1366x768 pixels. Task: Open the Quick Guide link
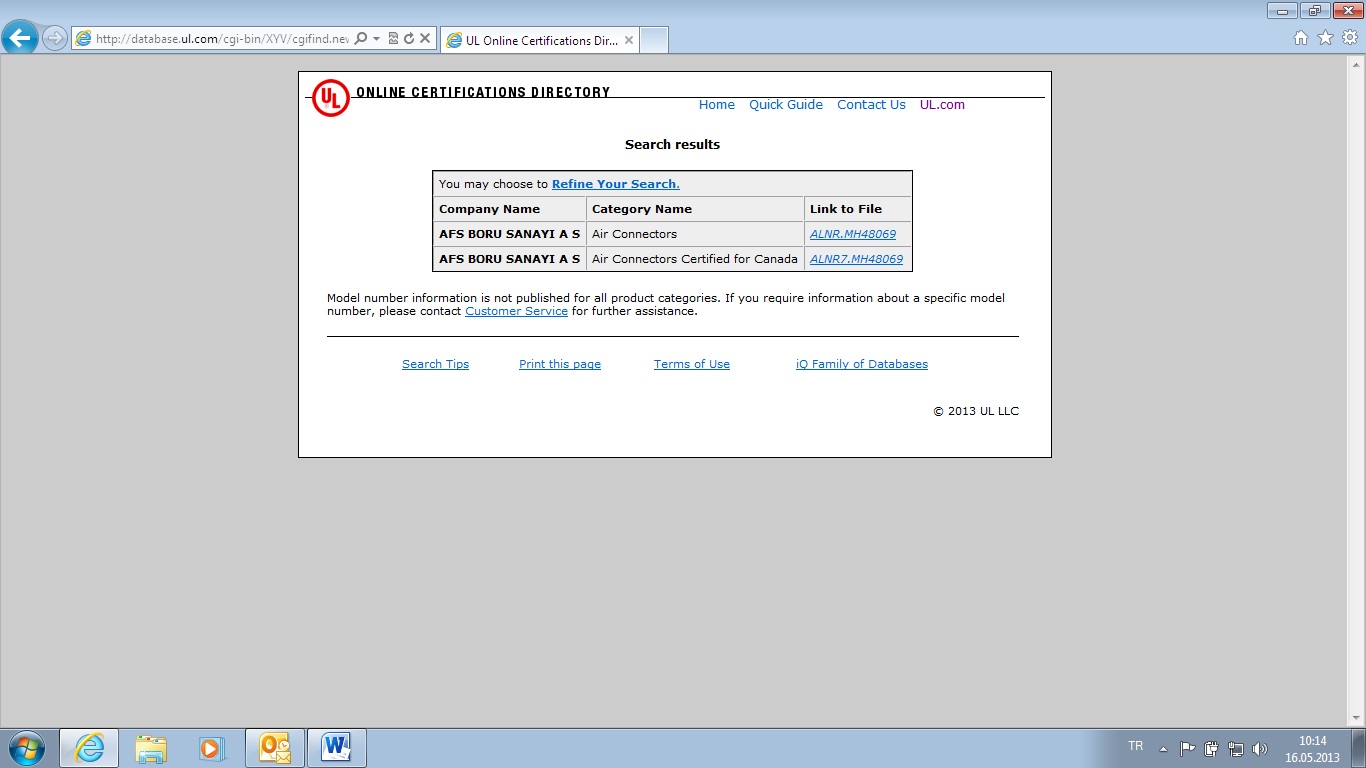coord(786,105)
